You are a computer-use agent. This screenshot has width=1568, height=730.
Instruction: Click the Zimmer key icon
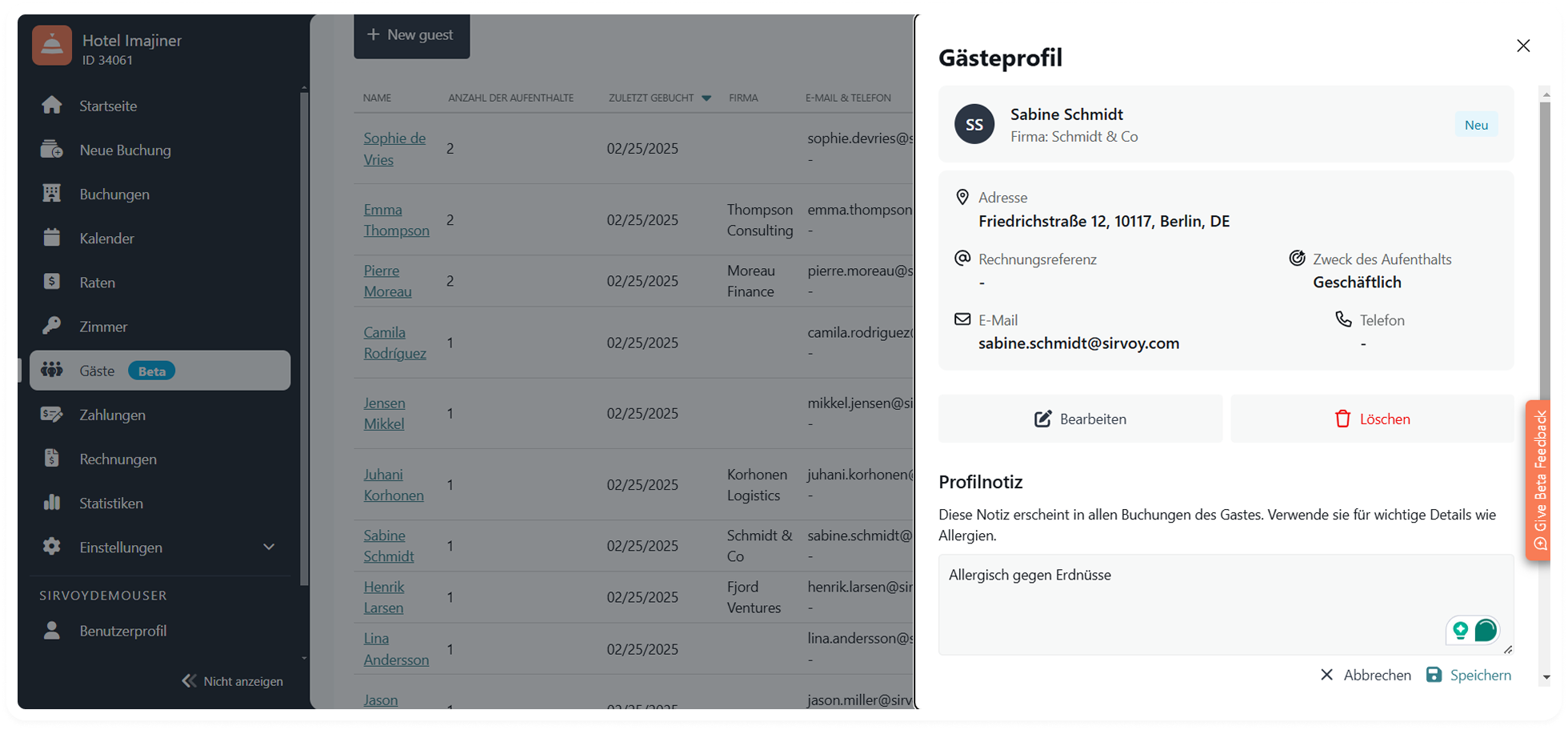[52, 326]
